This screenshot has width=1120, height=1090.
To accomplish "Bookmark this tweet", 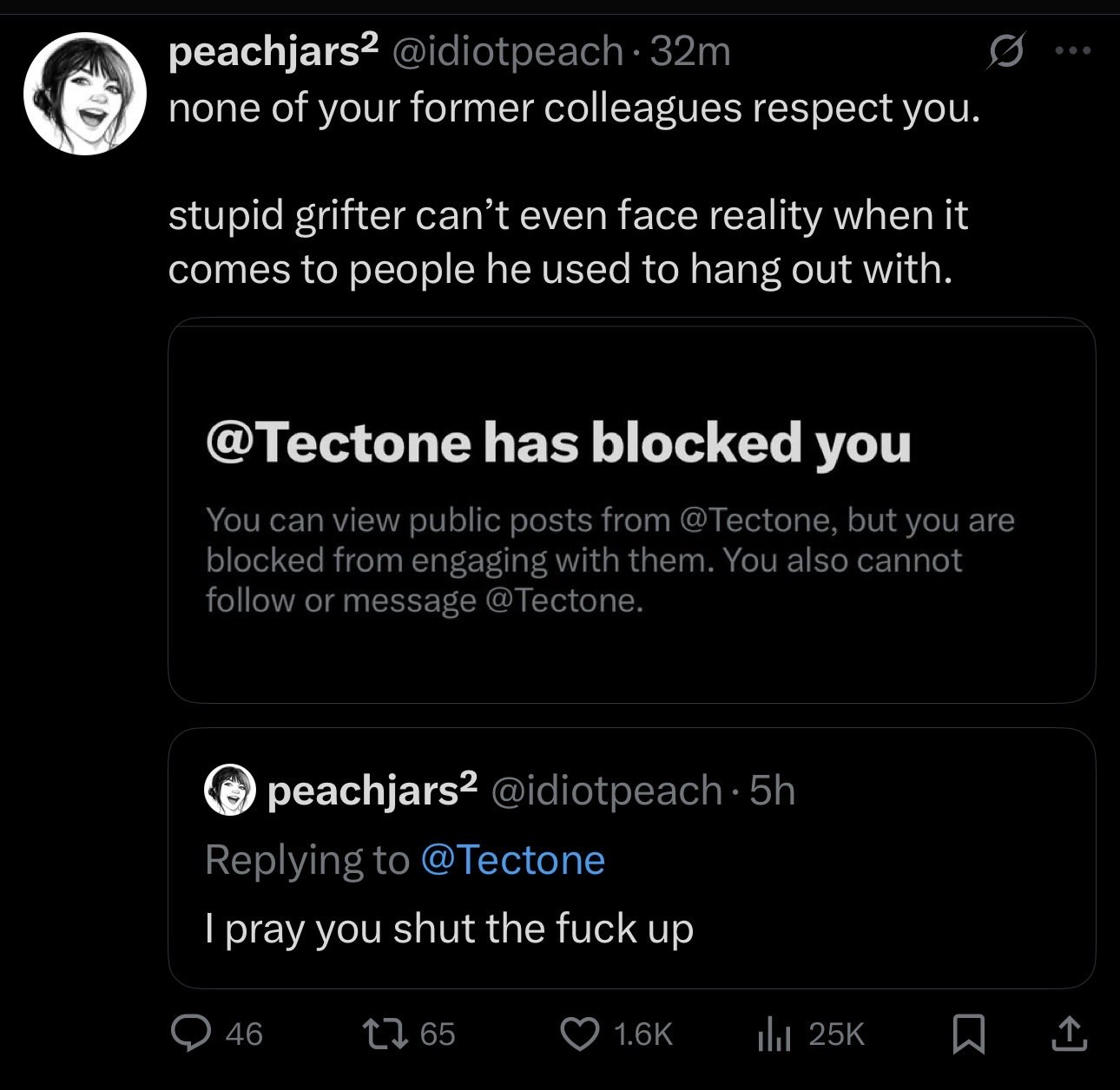I will pyautogui.click(x=966, y=1034).
